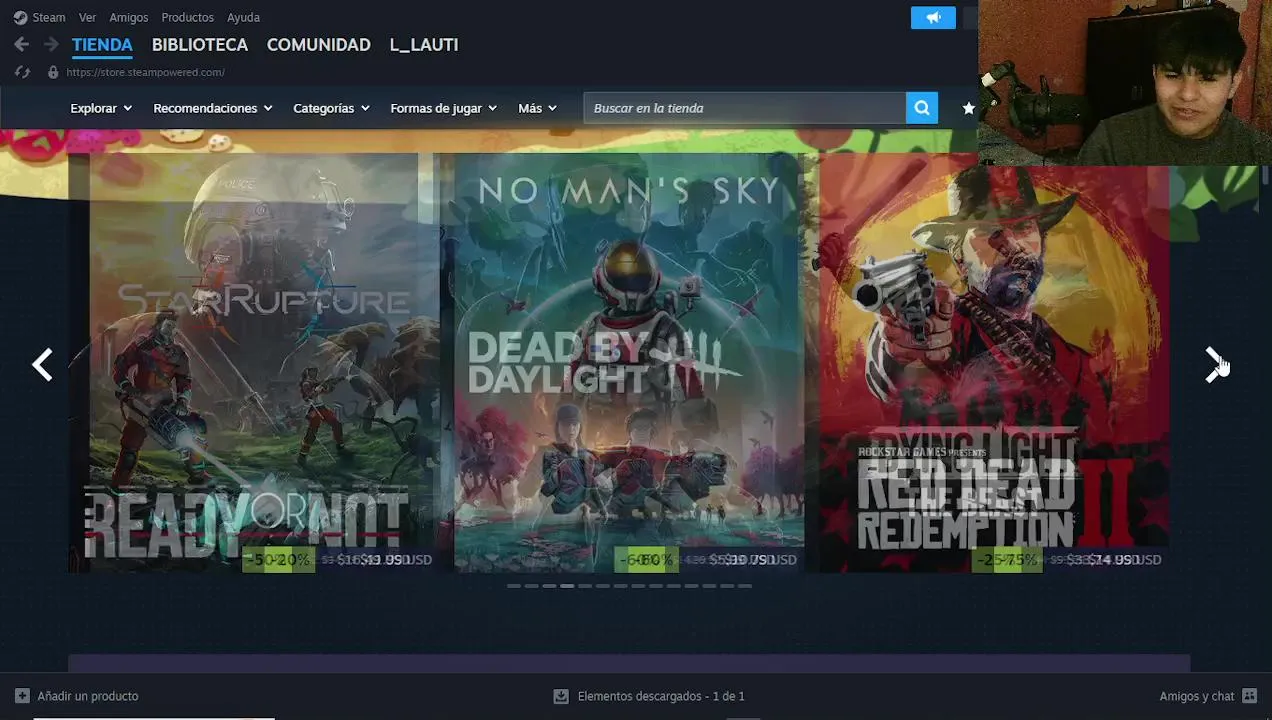Go forward with the right arrow

click(x=50, y=45)
